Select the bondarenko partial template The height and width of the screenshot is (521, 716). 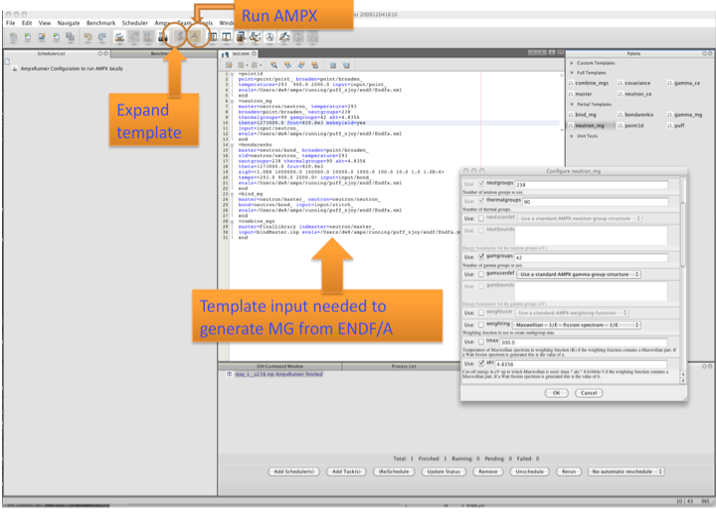pos(636,115)
